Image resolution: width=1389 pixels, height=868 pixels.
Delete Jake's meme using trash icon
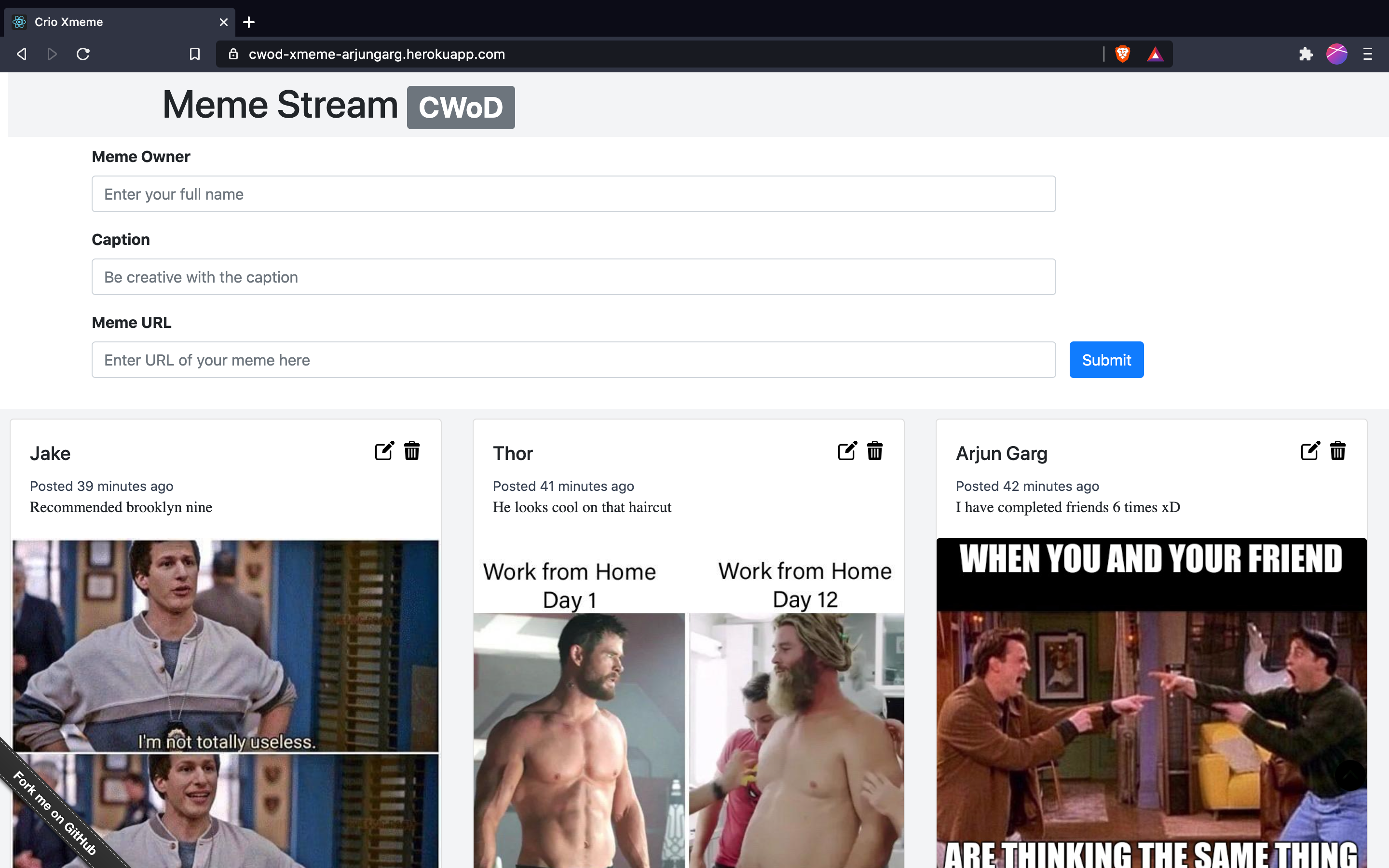(411, 451)
